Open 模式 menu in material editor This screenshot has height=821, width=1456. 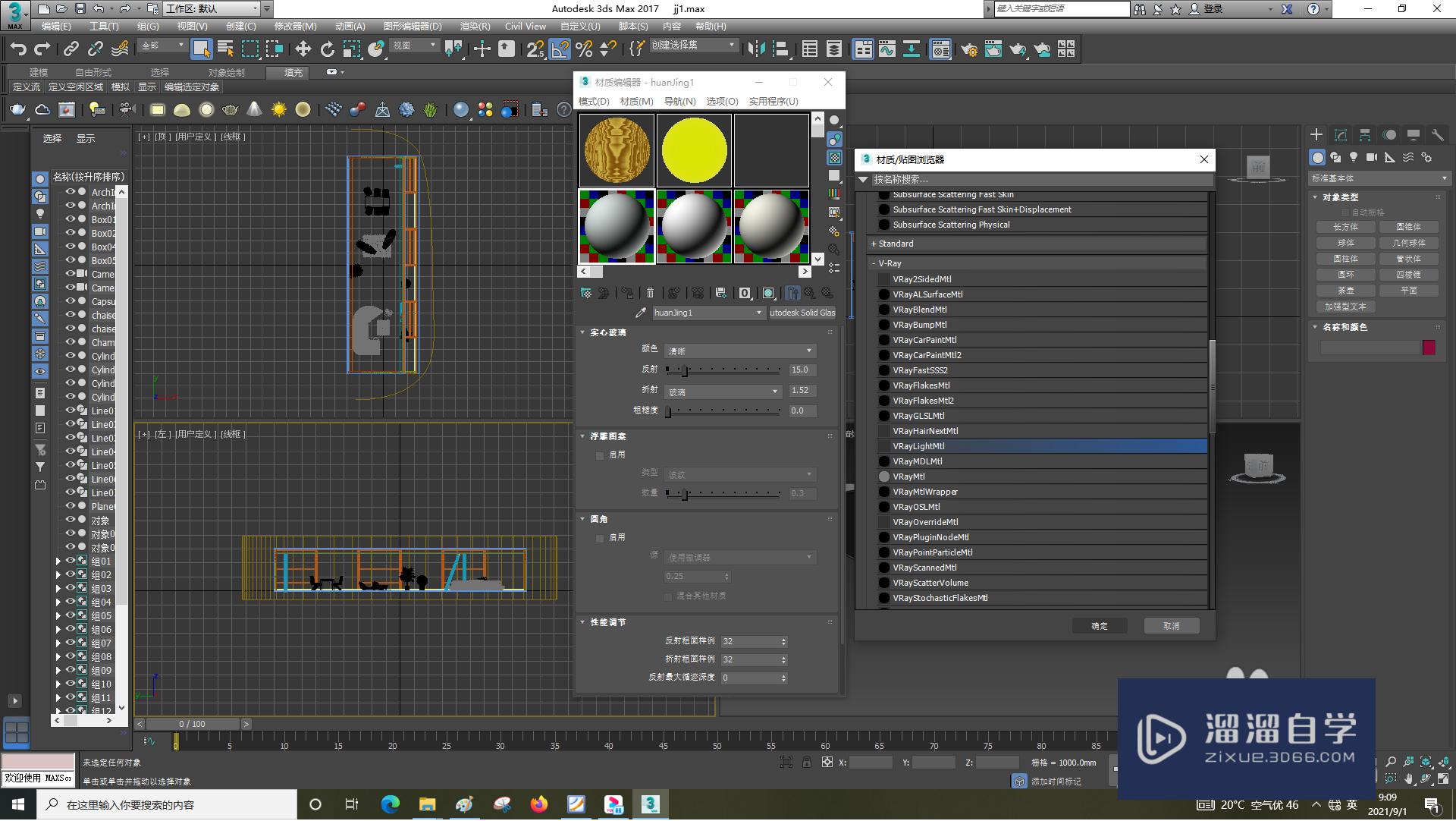point(591,100)
